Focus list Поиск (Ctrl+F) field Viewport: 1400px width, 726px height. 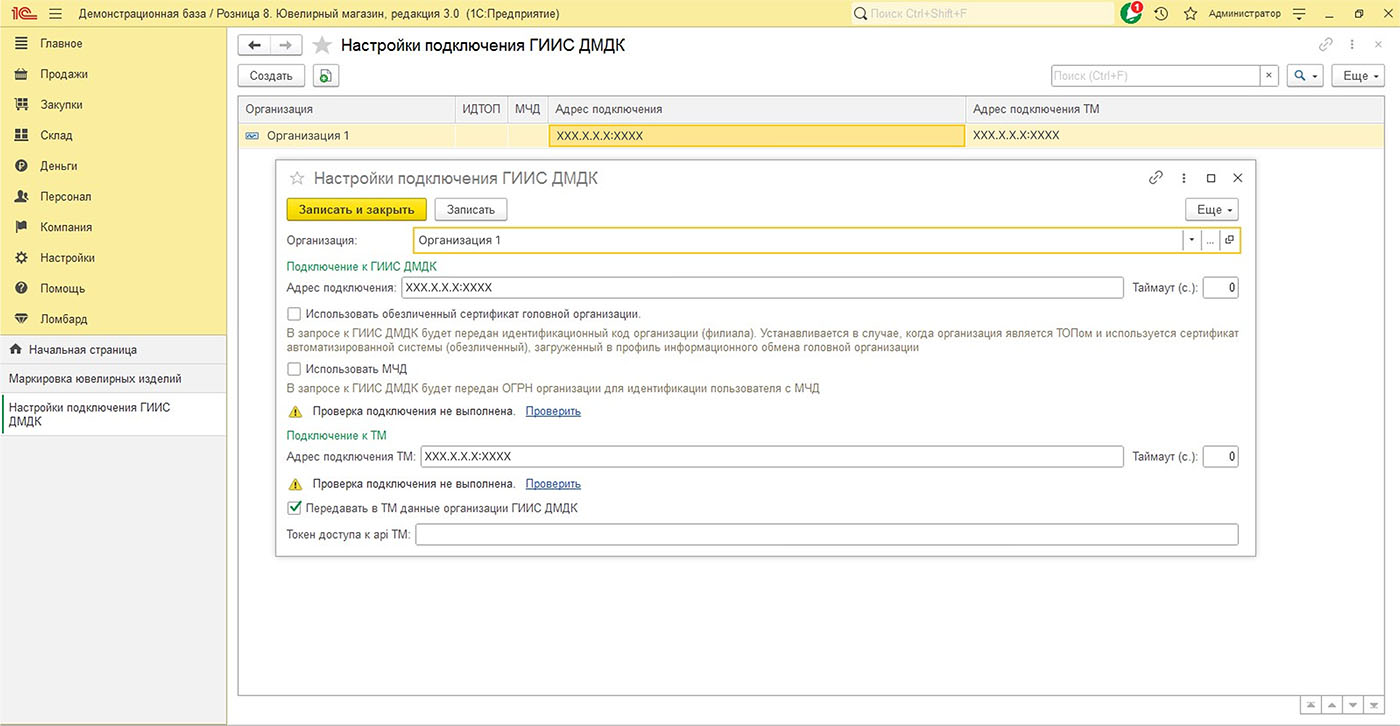point(1155,76)
